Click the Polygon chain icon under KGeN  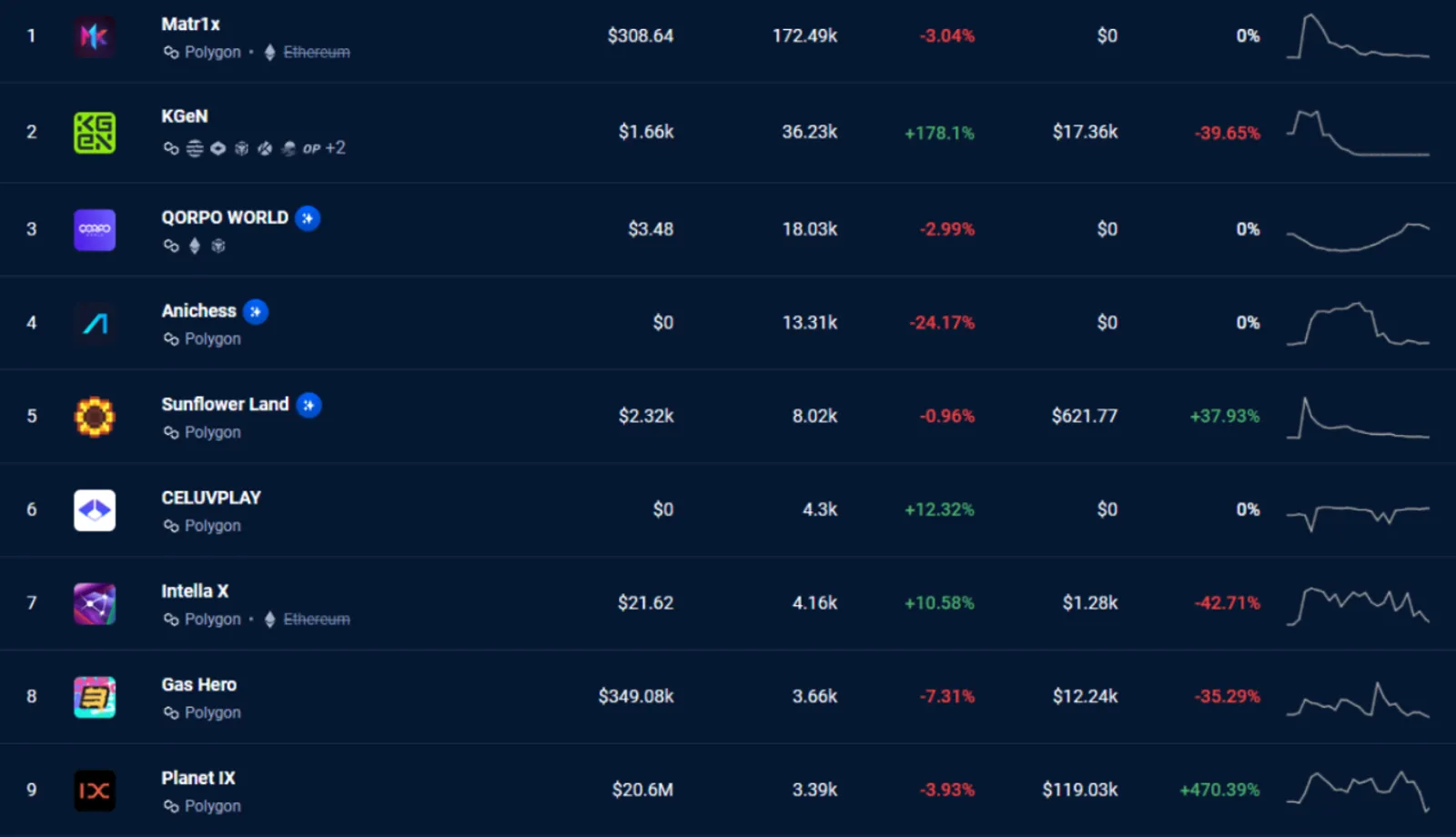(171, 148)
